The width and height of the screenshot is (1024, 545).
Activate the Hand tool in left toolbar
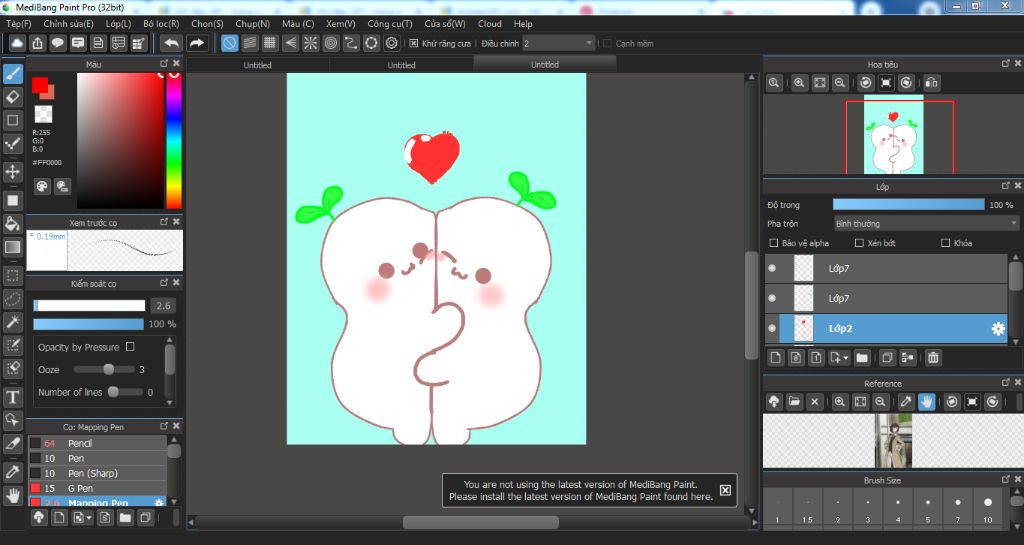coord(12,495)
